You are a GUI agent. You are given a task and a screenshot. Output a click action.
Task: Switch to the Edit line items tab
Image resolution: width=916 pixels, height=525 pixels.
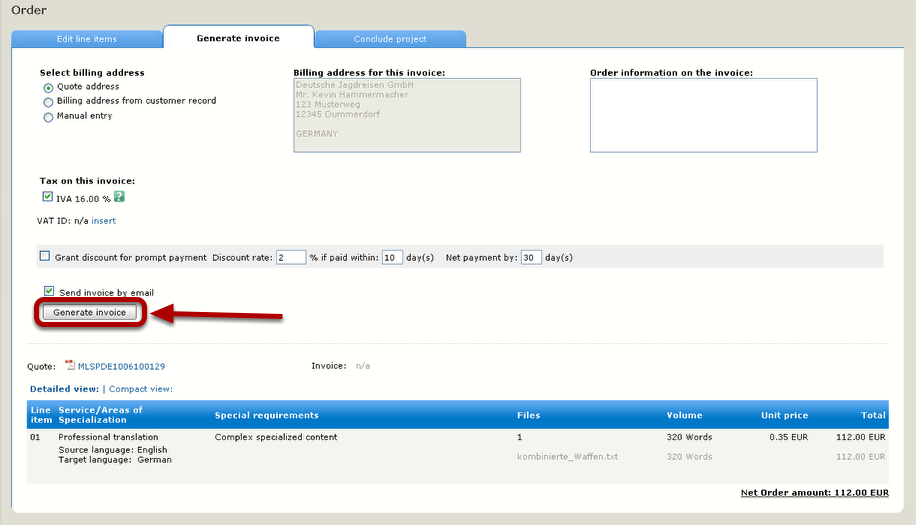click(86, 39)
